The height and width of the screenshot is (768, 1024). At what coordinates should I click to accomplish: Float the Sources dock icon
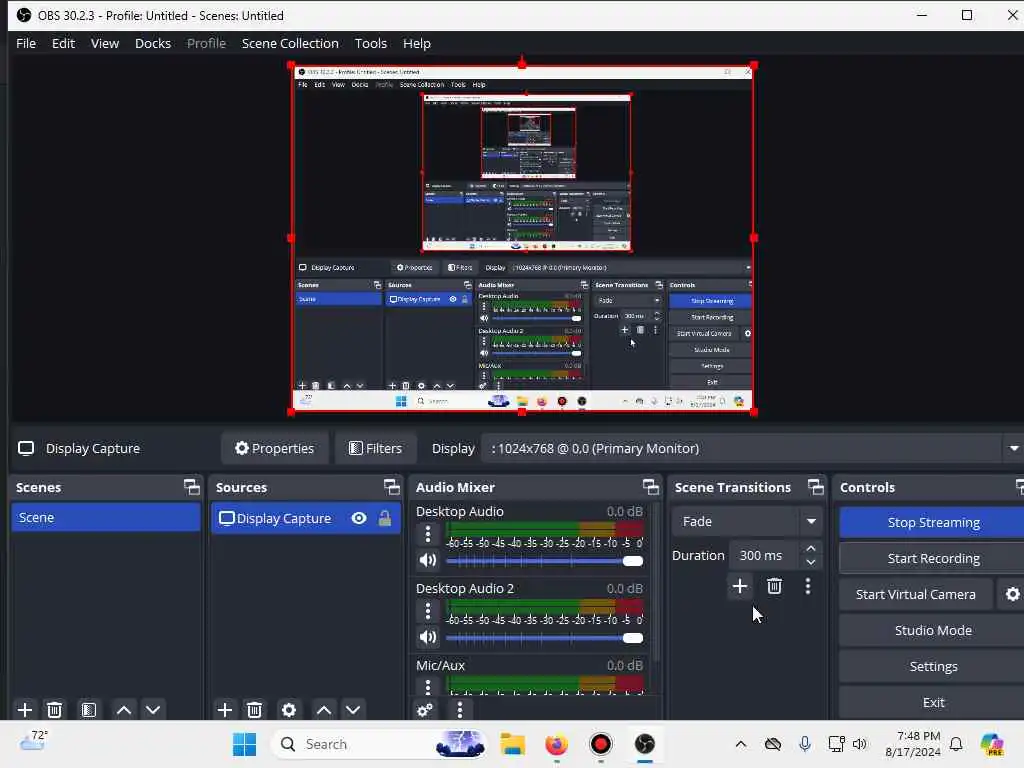pyautogui.click(x=392, y=487)
